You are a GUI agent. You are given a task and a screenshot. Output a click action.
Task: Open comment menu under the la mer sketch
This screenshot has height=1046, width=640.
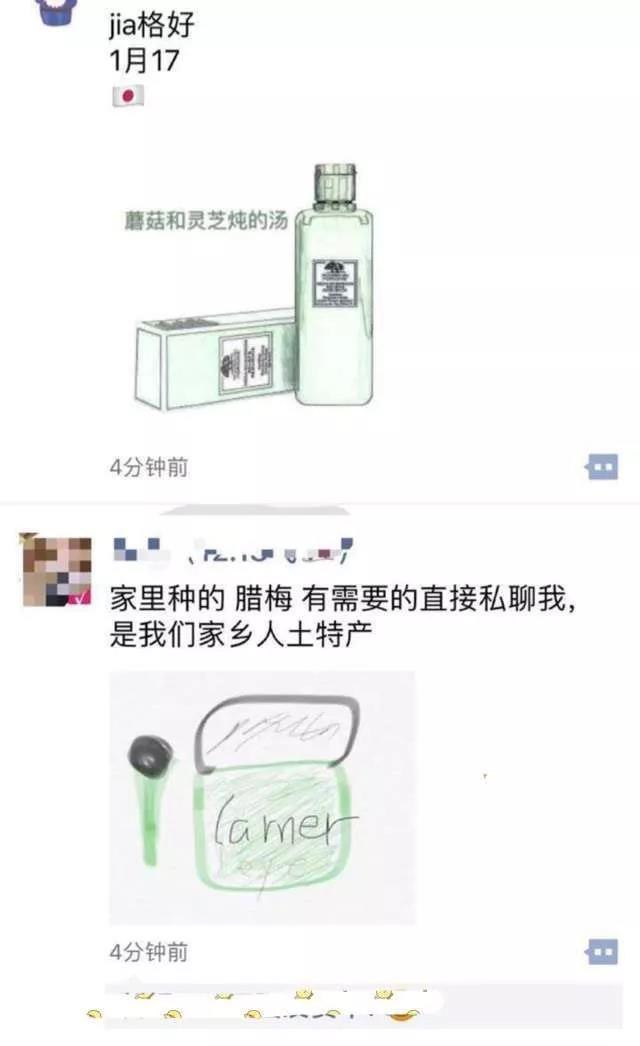click(x=602, y=951)
